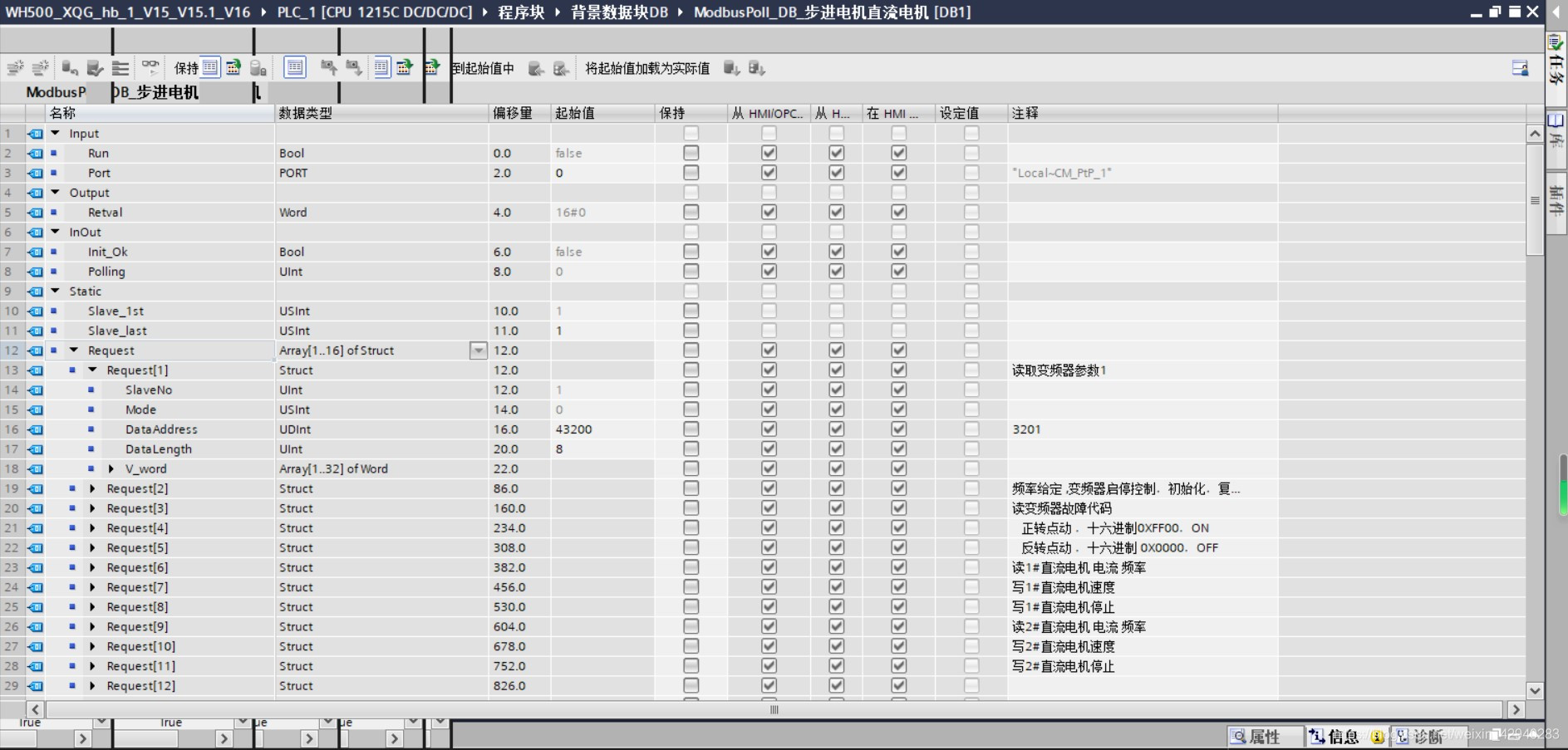Click the Keep actual values icon beside 保持
Viewport: 1568px width, 750px height.
pyautogui.click(x=210, y=67)
